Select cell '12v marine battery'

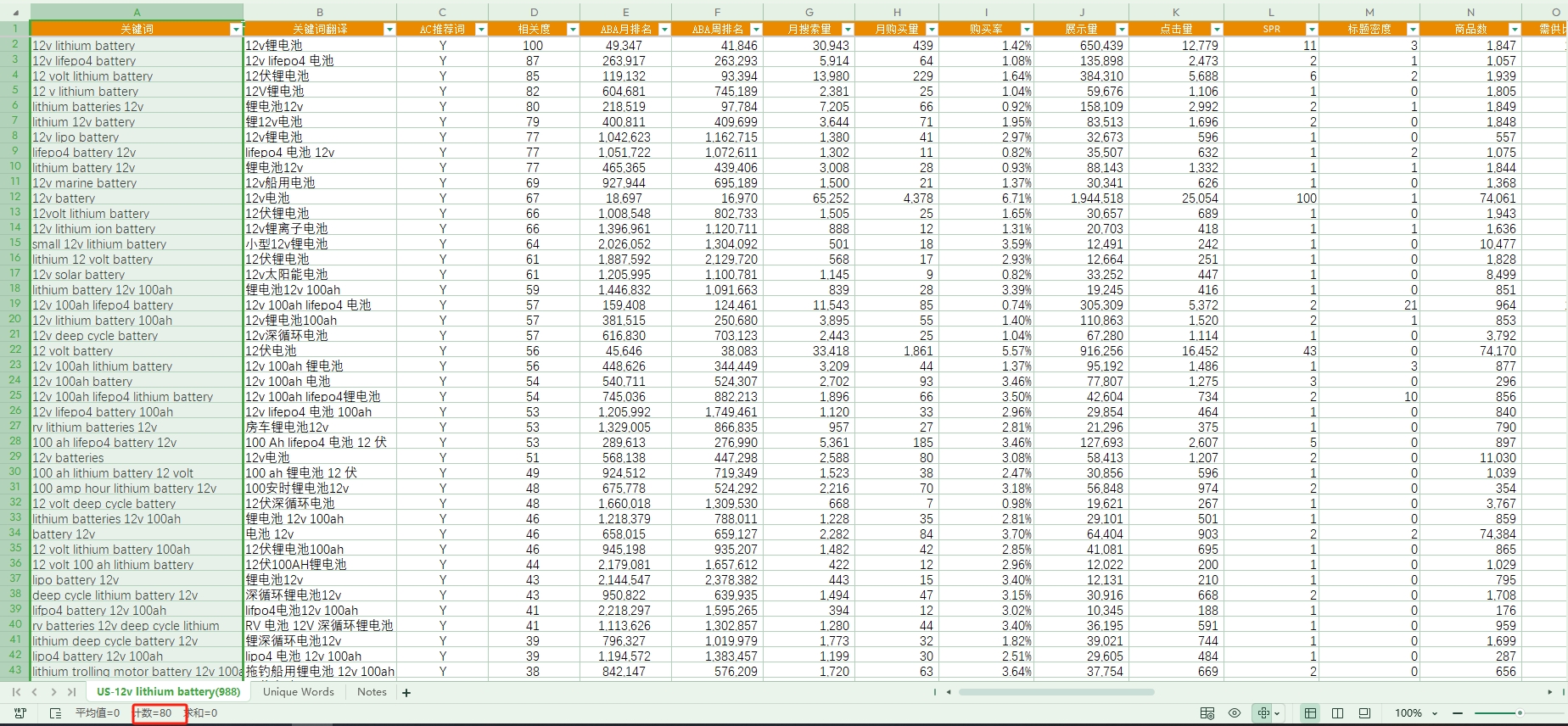click(x=137, y=183)
